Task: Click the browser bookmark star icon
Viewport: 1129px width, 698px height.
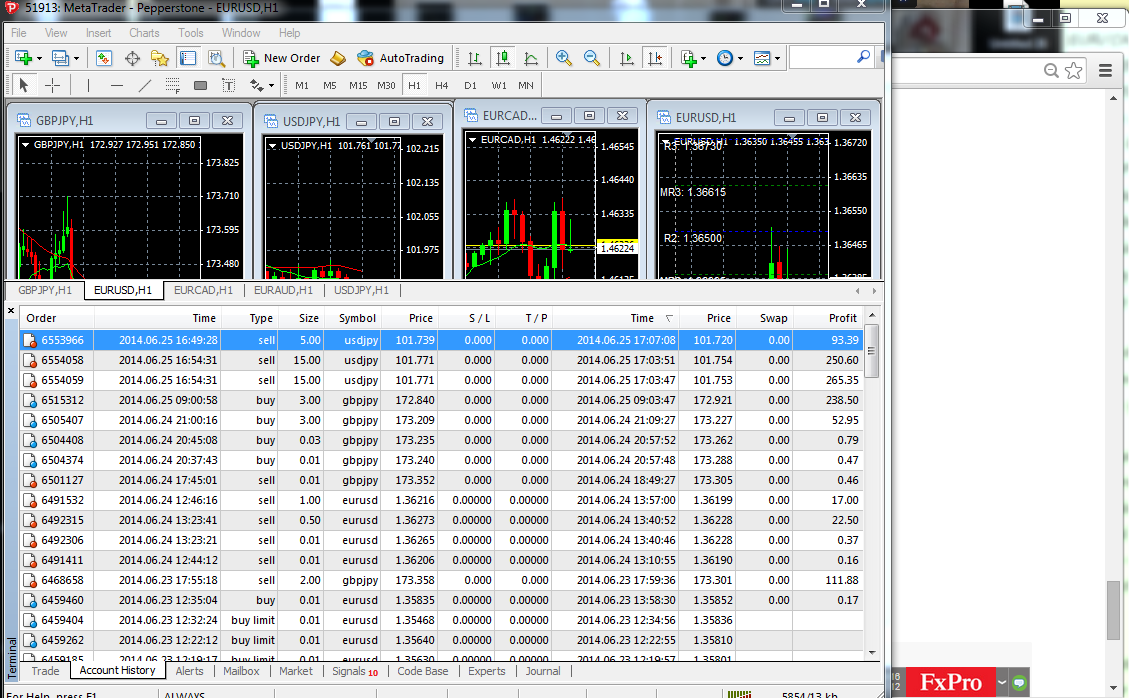Action: (1074, 71)
